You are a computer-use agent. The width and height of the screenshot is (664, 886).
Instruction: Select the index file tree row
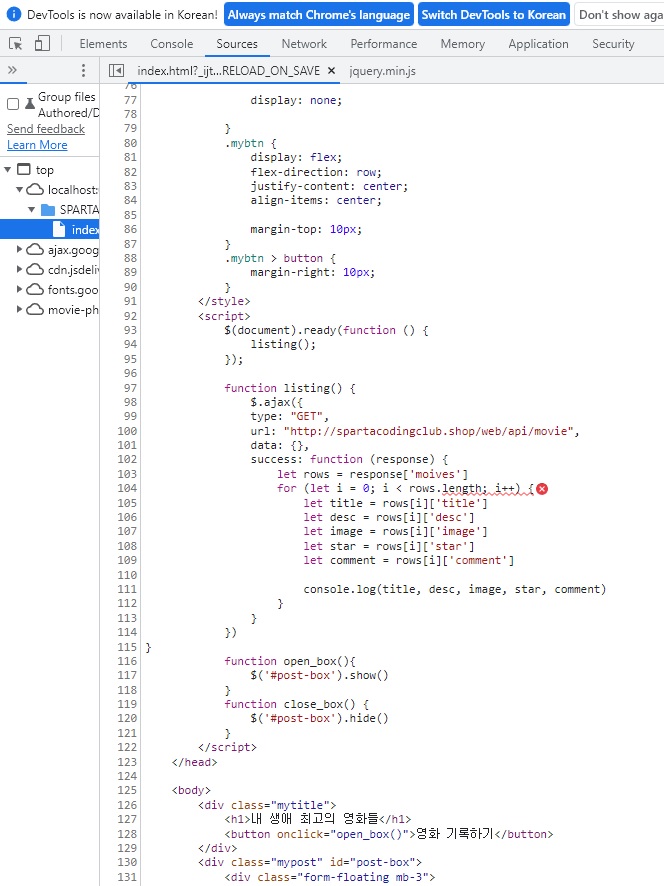click(50, 229)
